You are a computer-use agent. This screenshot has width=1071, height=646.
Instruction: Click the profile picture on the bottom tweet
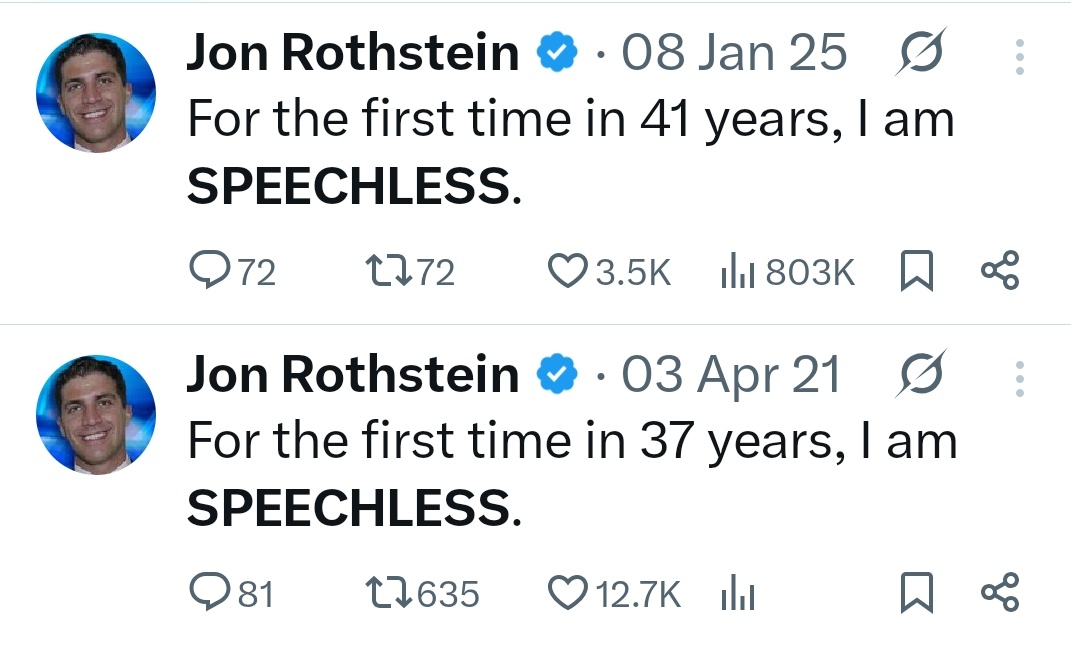coord(96,415)
